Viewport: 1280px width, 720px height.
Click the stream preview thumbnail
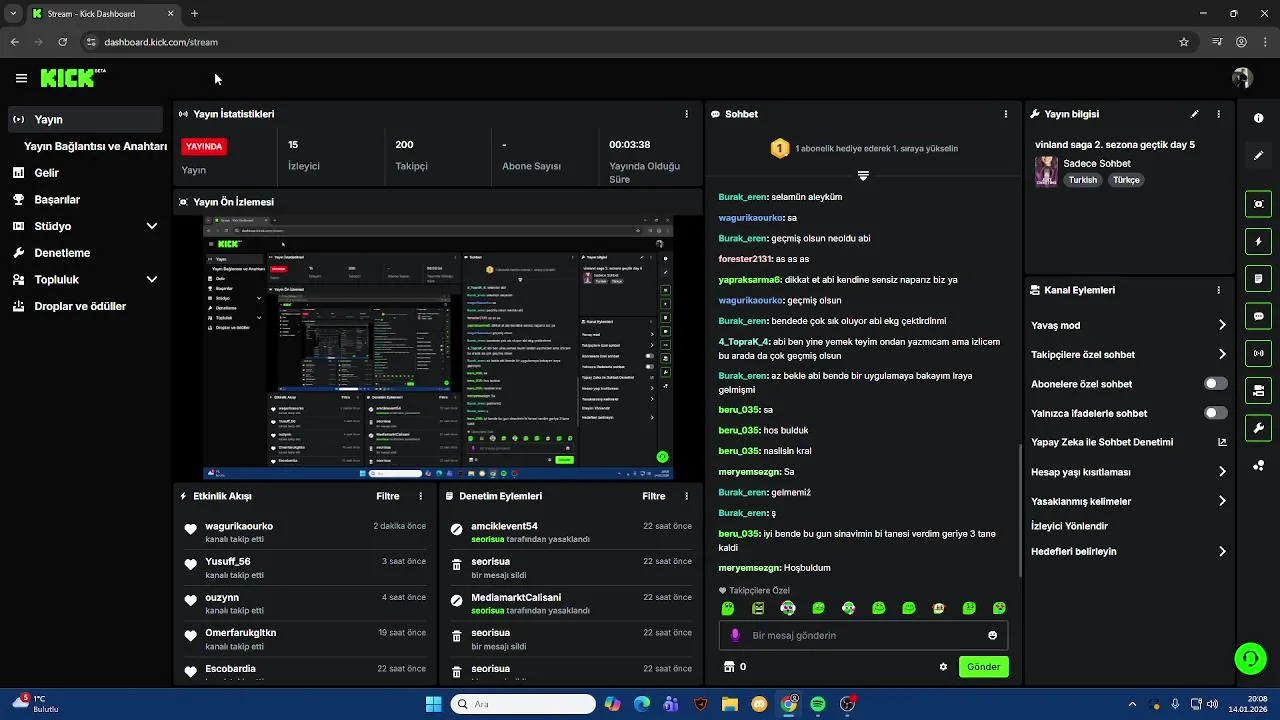[x=438, y=348]
